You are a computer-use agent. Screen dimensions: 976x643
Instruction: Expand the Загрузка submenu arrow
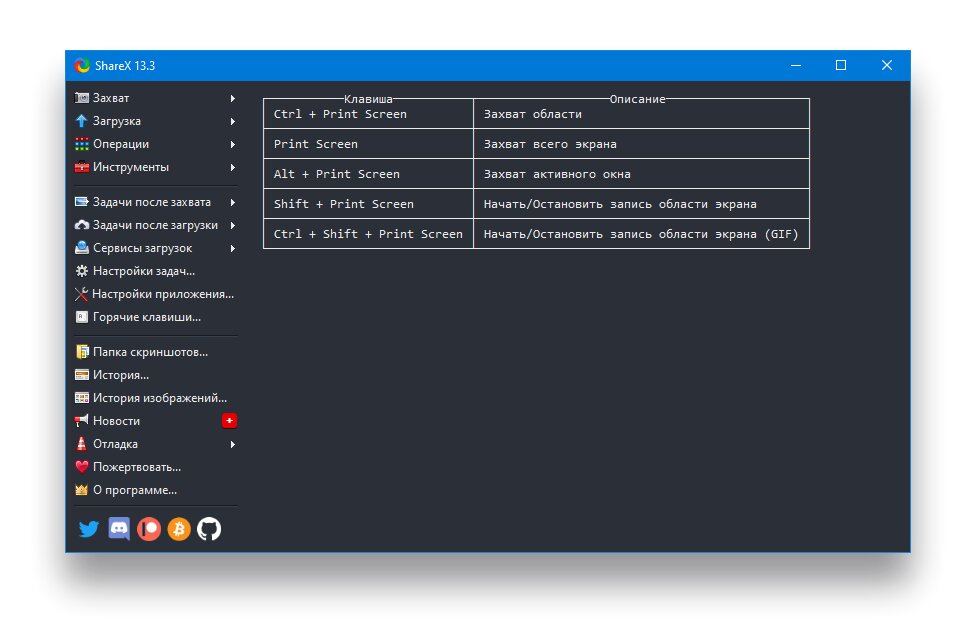click(x=233, y=121)
